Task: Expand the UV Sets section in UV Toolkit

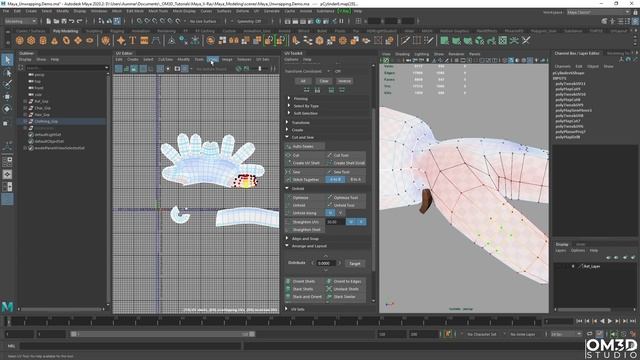Action: (286, 309)
